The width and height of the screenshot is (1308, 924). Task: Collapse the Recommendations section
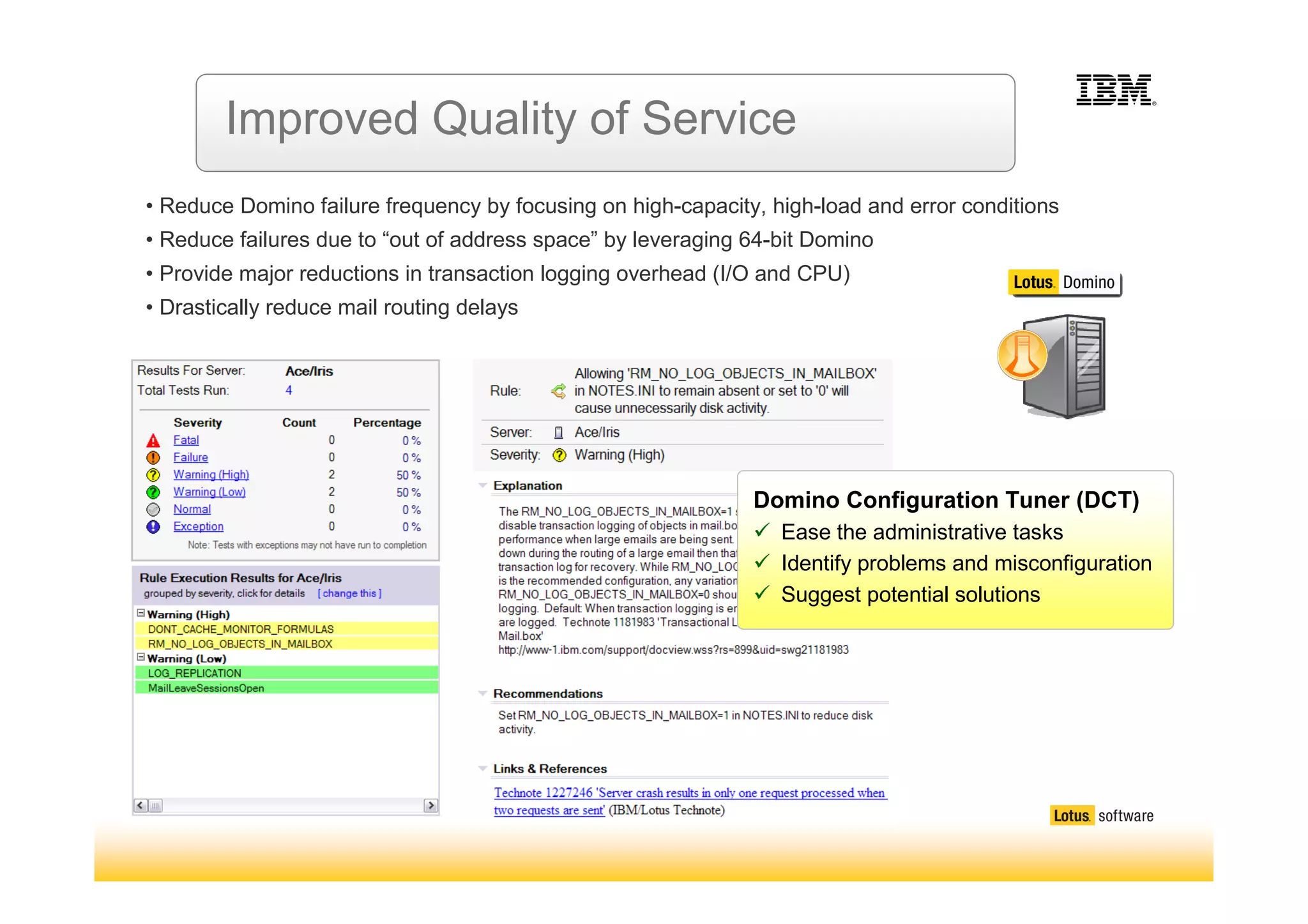point(483,693)
